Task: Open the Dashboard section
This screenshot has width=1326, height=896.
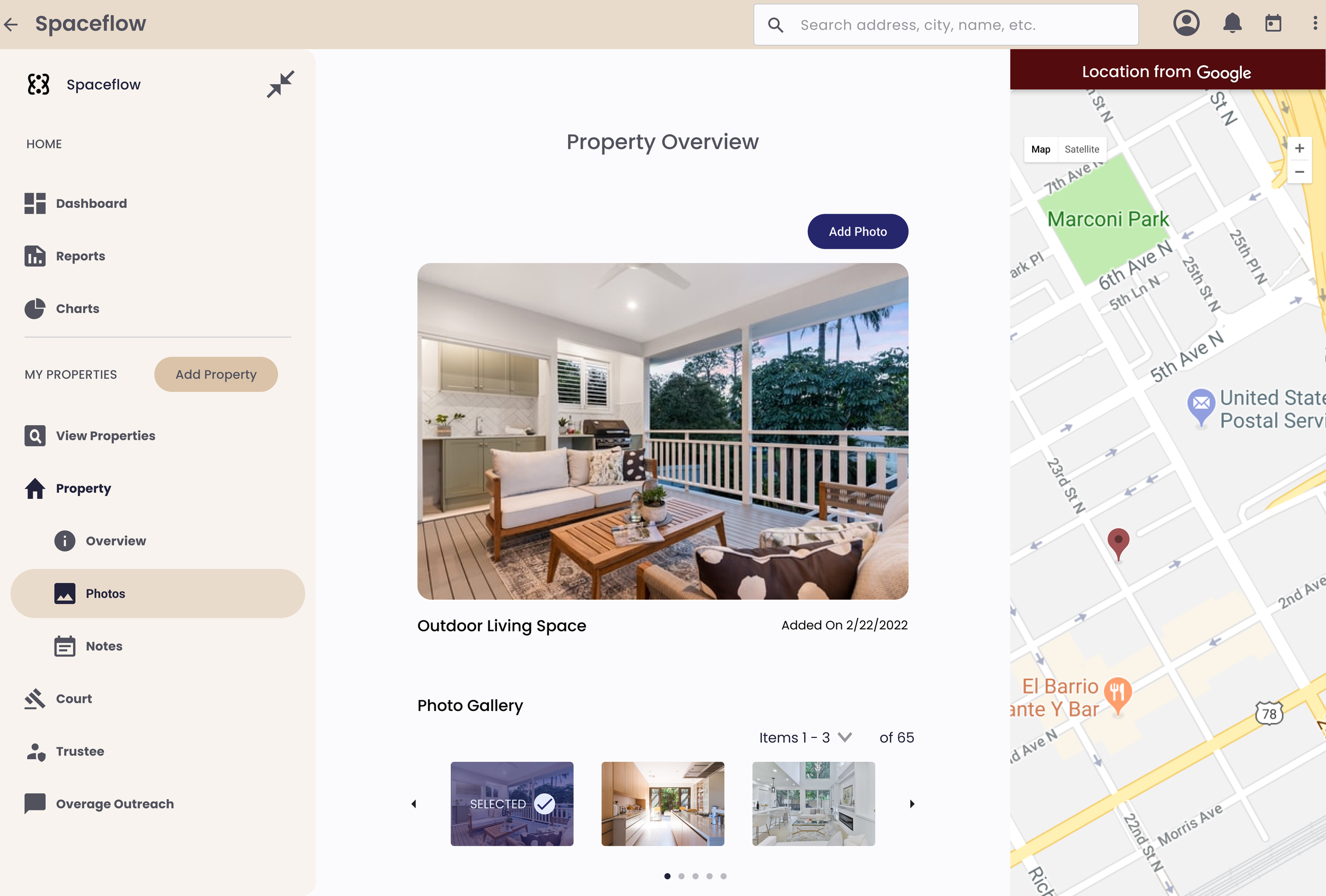Action: tap(91, 204)
